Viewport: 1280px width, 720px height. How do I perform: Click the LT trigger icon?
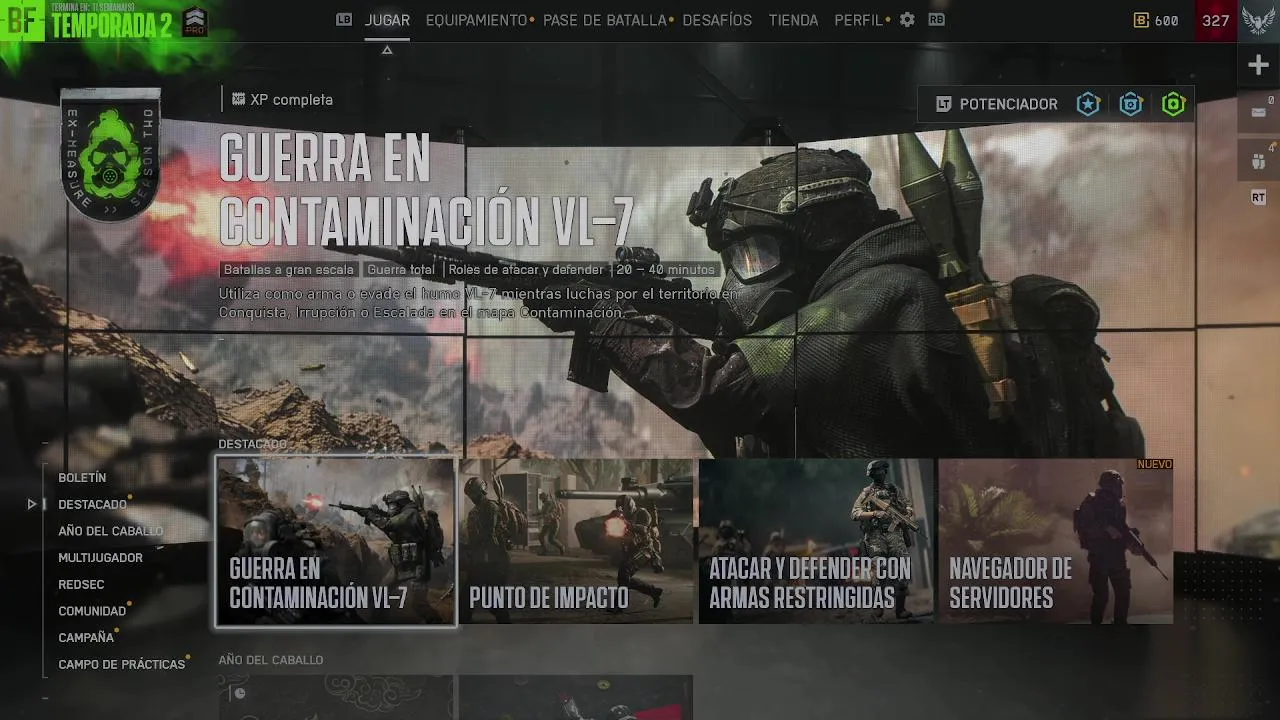point(943,104)
